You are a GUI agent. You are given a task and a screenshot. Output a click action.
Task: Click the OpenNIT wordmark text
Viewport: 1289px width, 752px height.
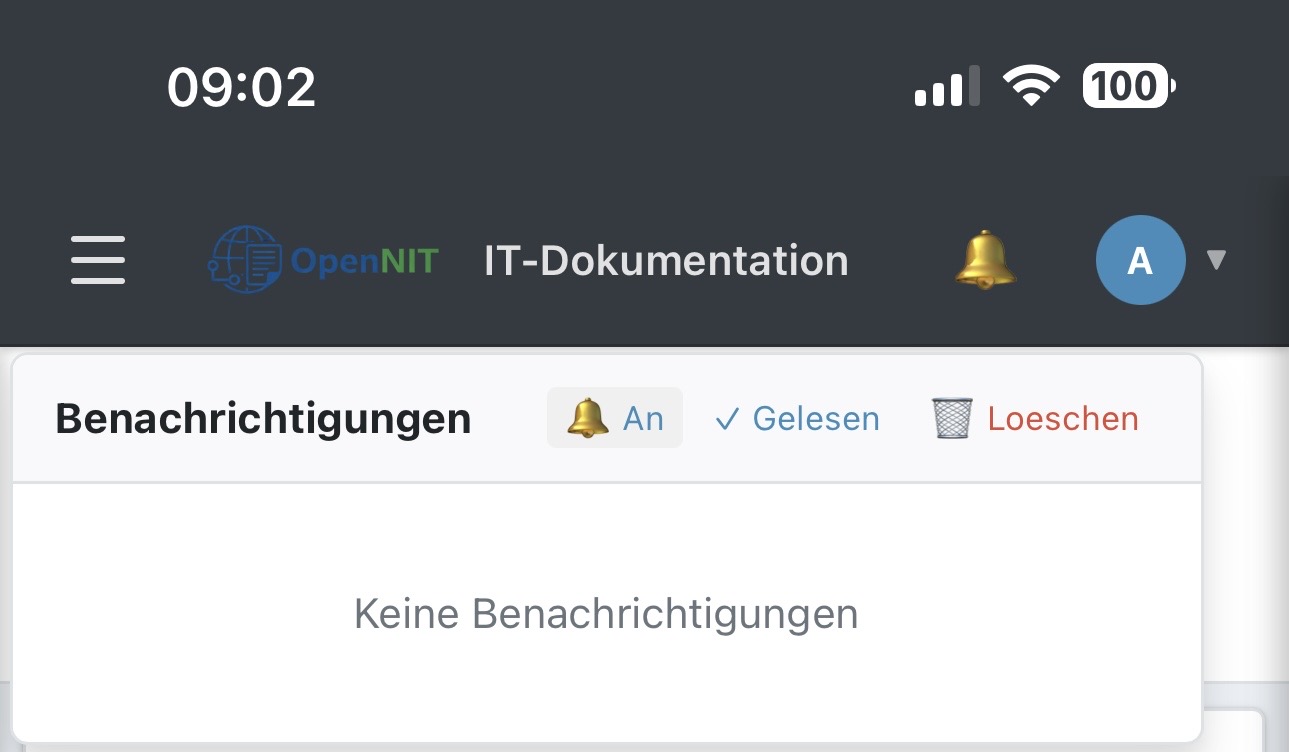(x=365, y=261)
